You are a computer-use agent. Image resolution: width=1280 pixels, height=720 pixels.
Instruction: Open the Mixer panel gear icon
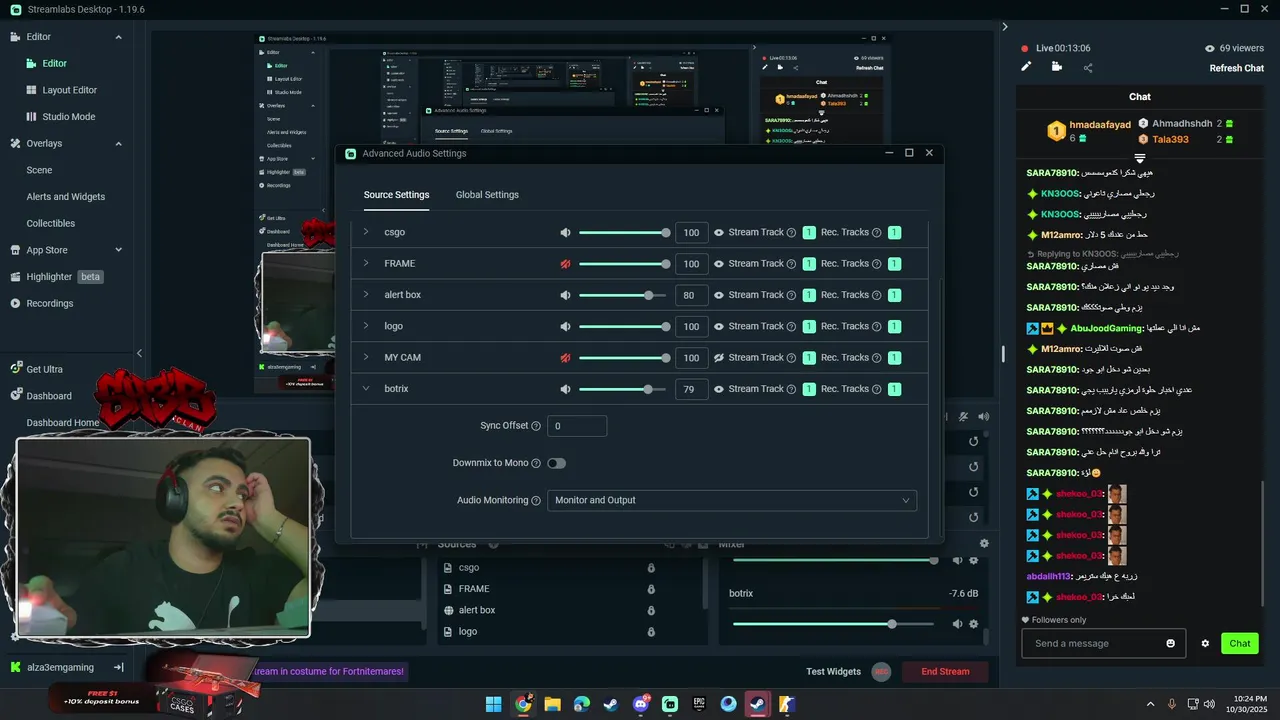[984, 544]
